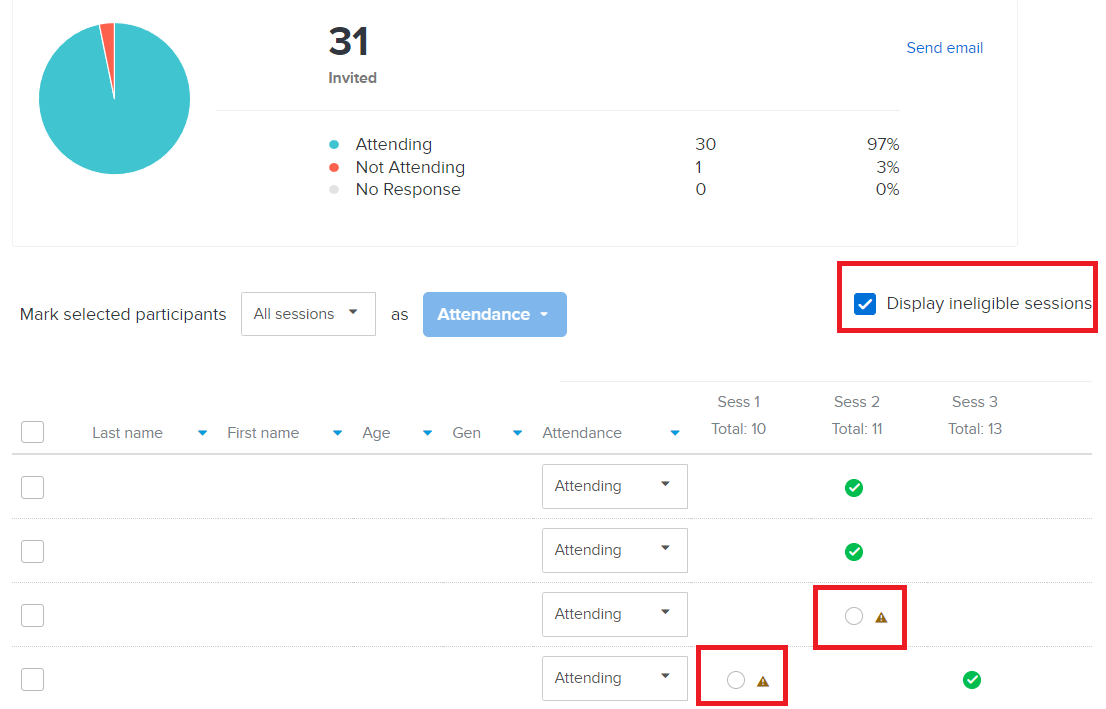Click Total: 10 under Sess 1
The height and width of the screenshot is (709, 1106).
point(739,429)
